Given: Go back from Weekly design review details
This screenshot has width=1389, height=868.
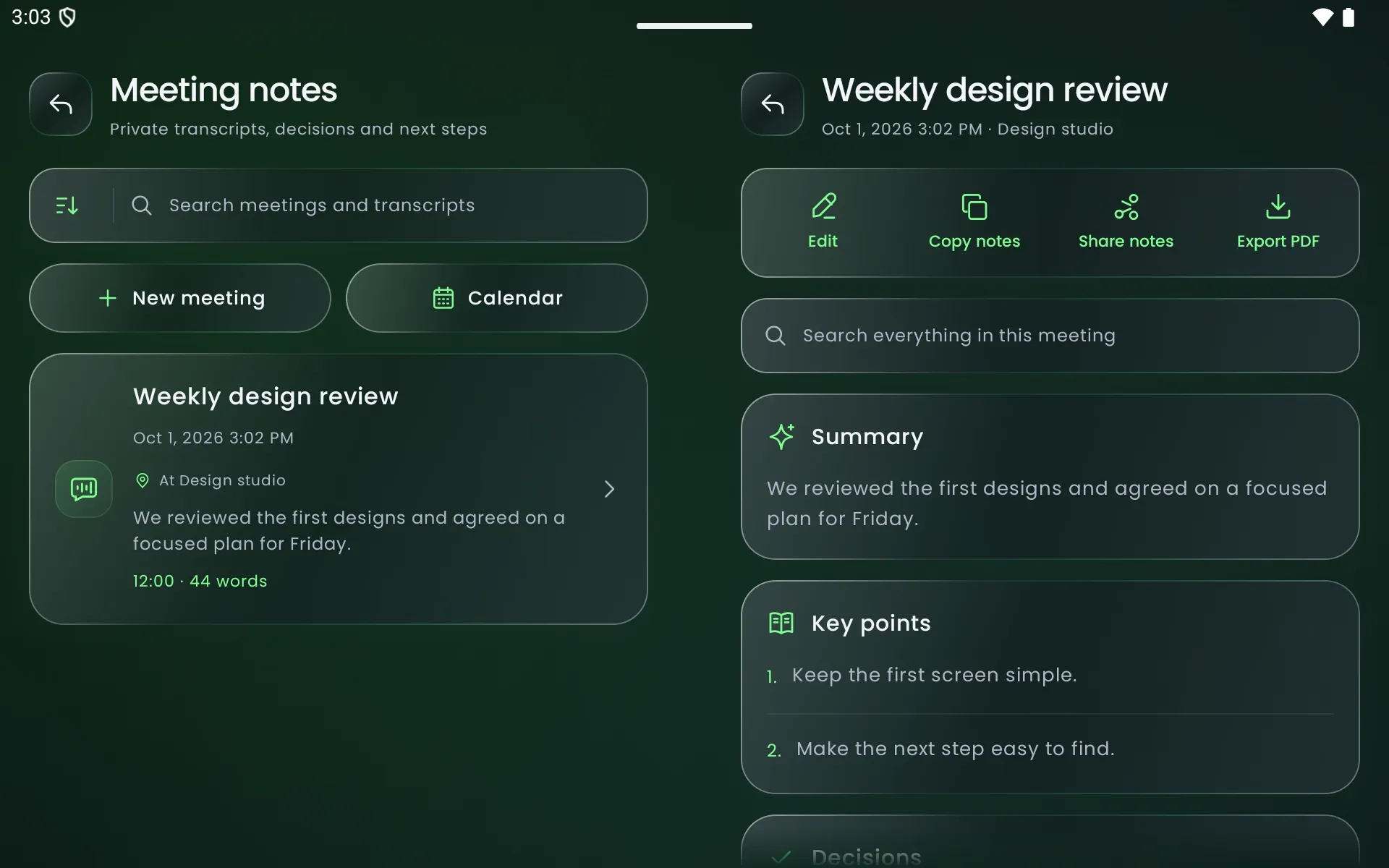Looking at the screenshot, I should point(773,104).
